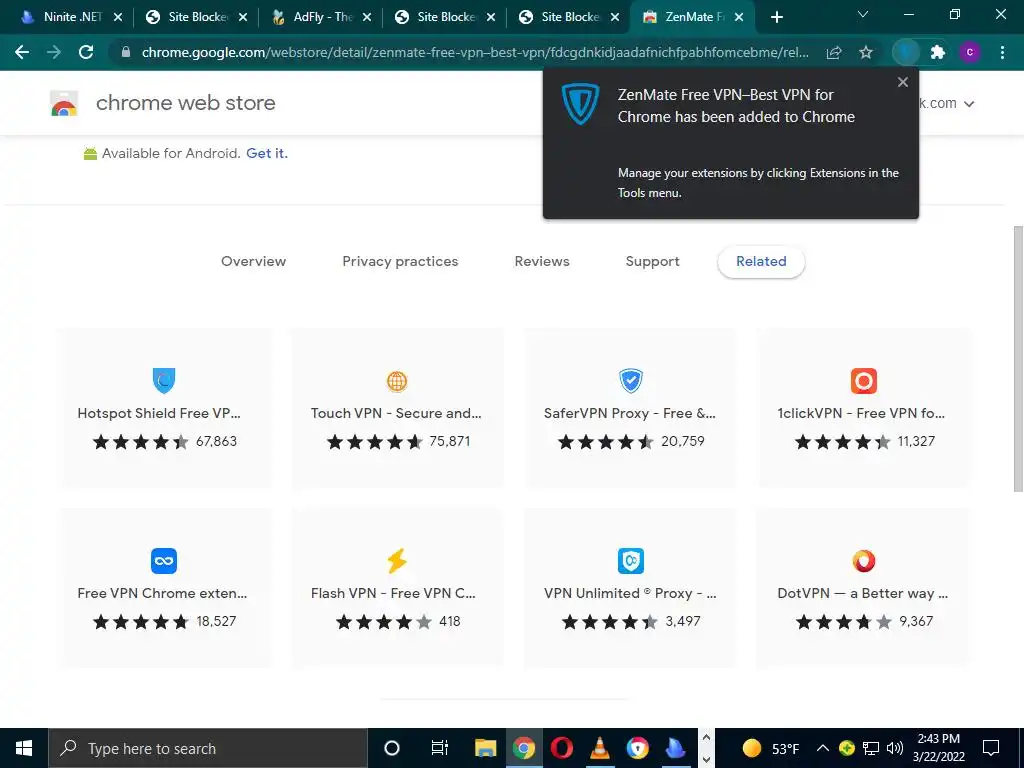Click the ZenMate extension toolbar icon

click(906, 52)
